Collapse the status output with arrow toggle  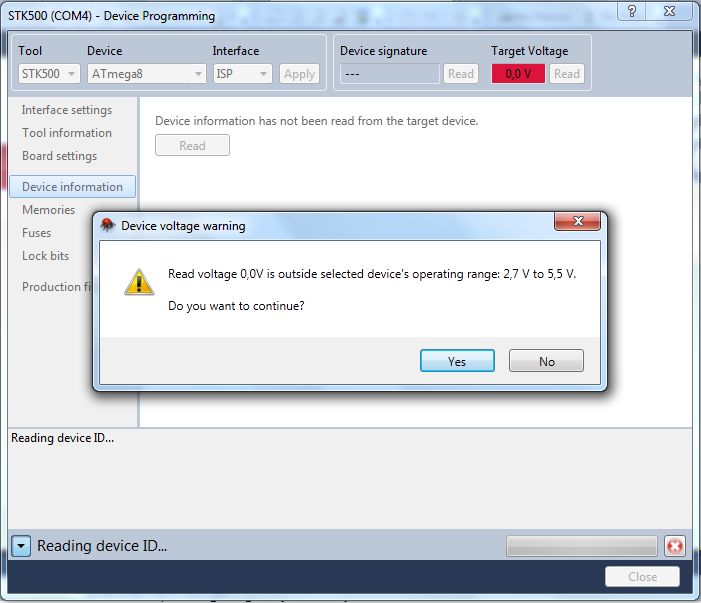(21, 546)
